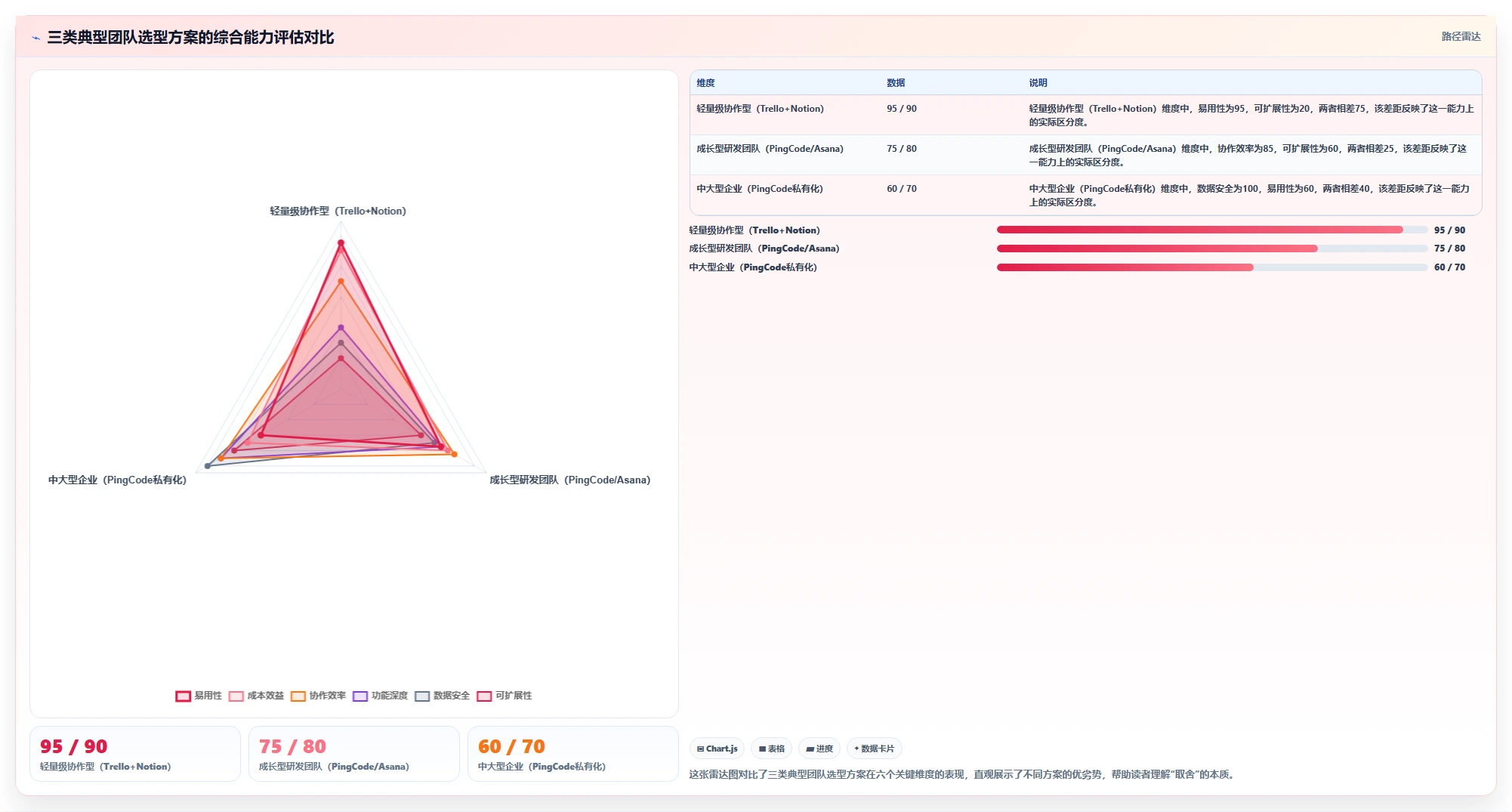Viewport: 1512px width, 812px height.
Task: Click the 95 / 90 value beside progress bar
Action: [x=1449, y=230]
